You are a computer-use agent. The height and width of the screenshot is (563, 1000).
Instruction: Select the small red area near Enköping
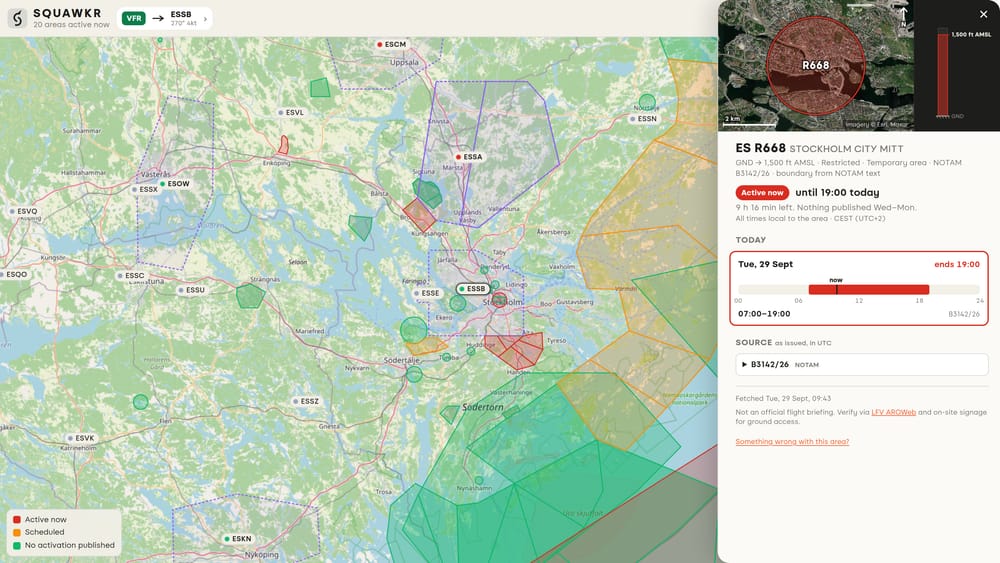(283, 145)
